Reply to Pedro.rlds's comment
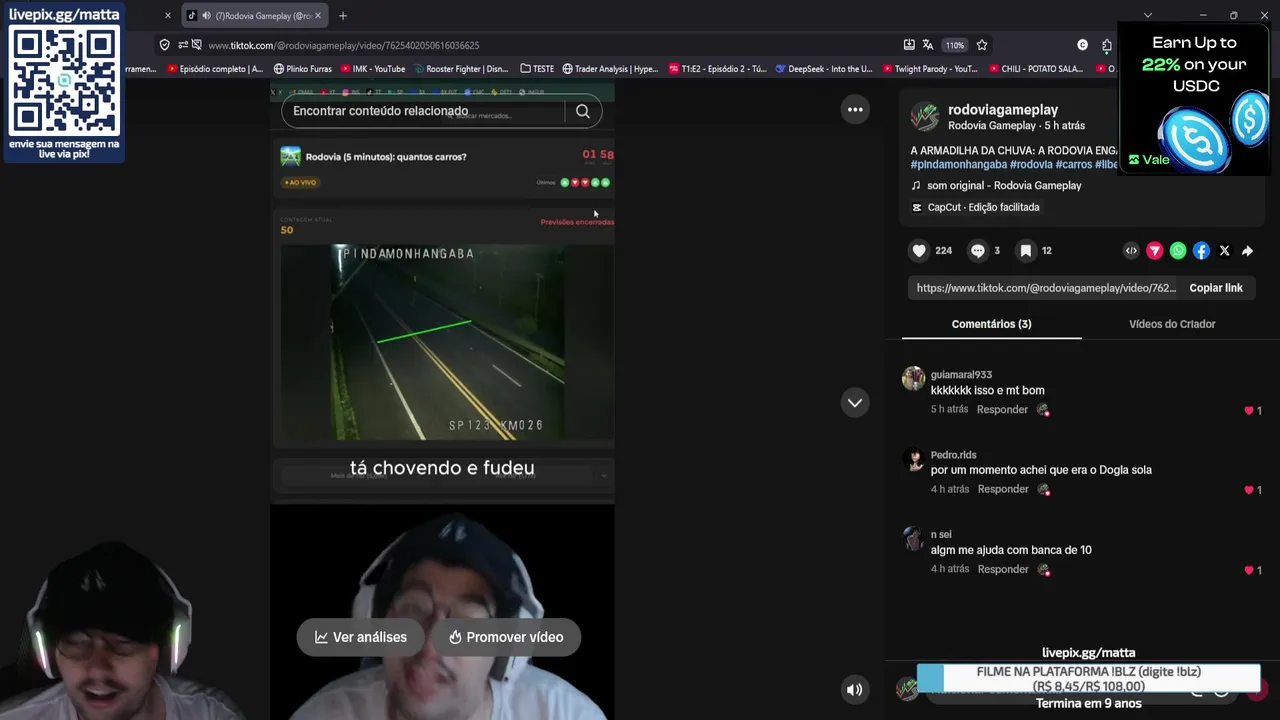The width and height of the screenshot is (1280, 720). (x=1002, y=489)
